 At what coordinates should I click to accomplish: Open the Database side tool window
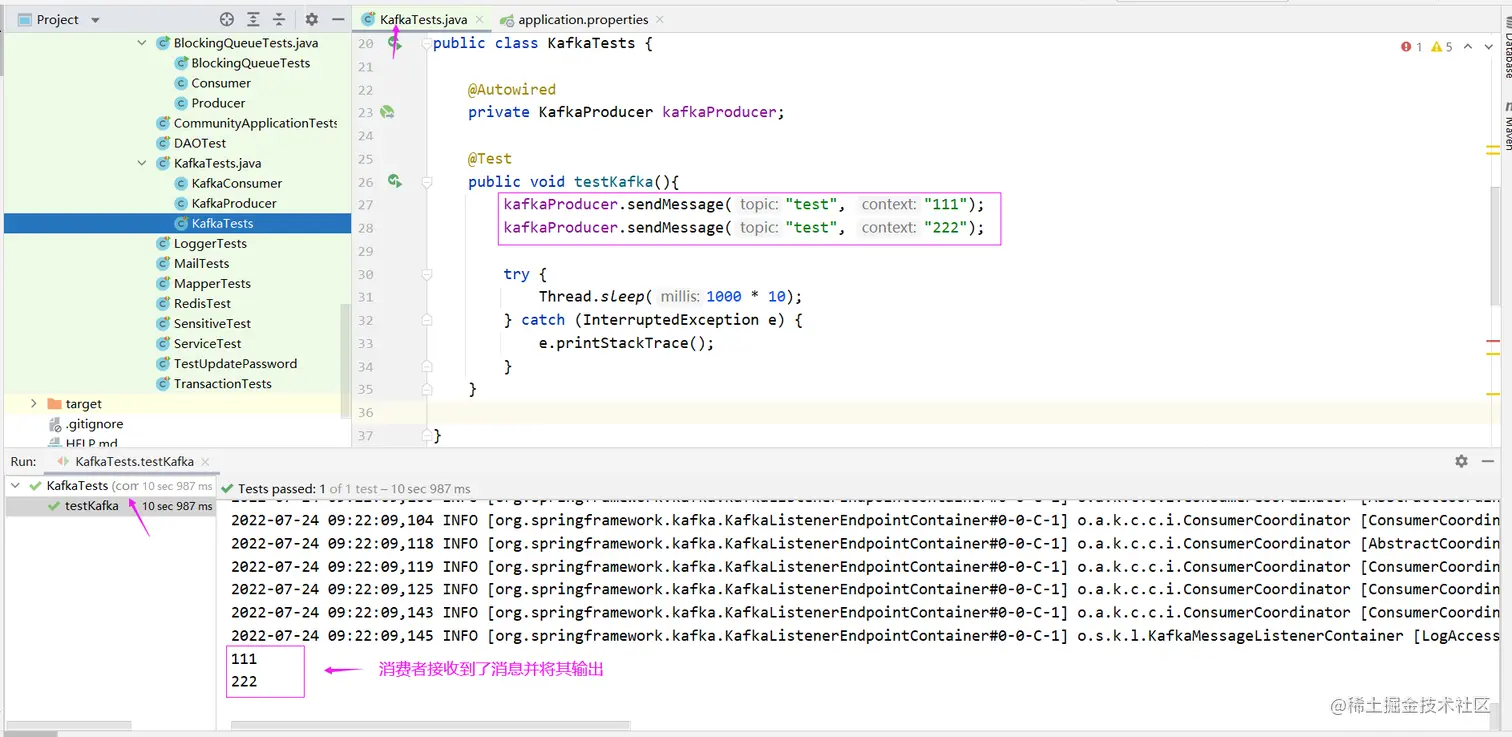click(1506, 45)
